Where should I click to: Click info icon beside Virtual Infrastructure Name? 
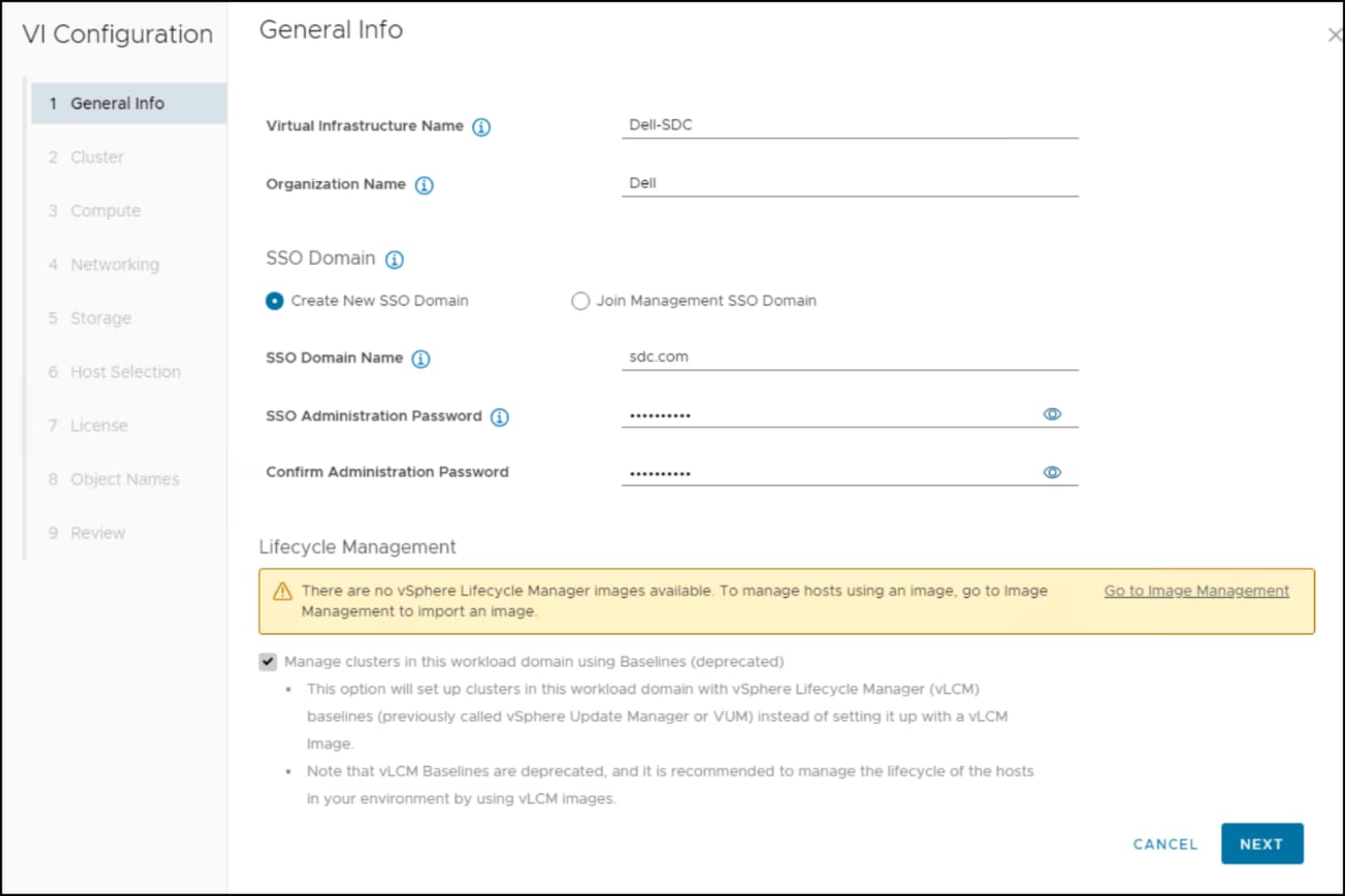point(481,127)
